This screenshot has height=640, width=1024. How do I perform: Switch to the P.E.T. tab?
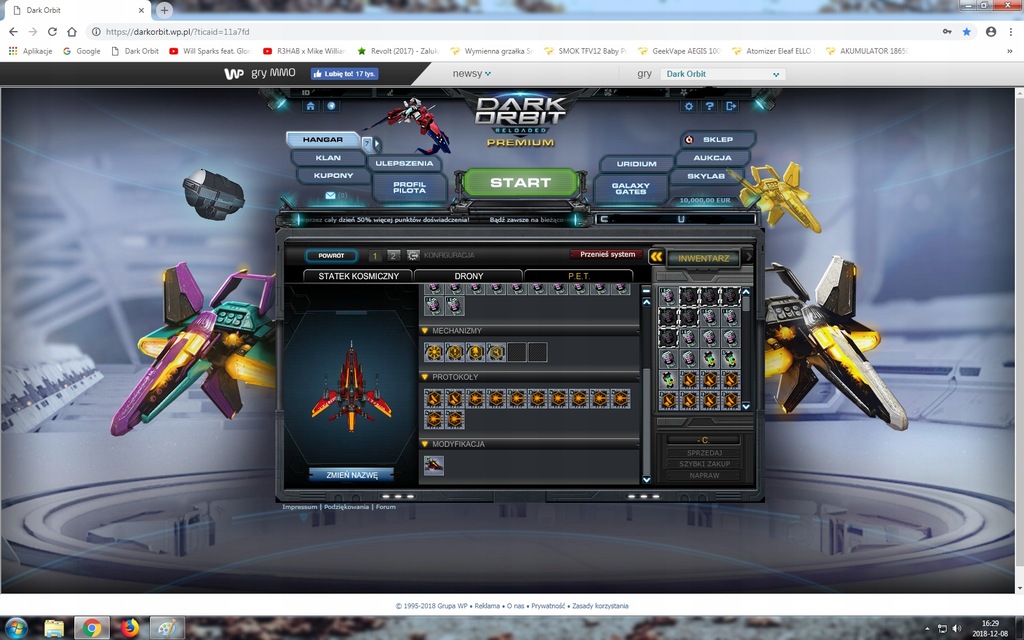tap(579, 276)
